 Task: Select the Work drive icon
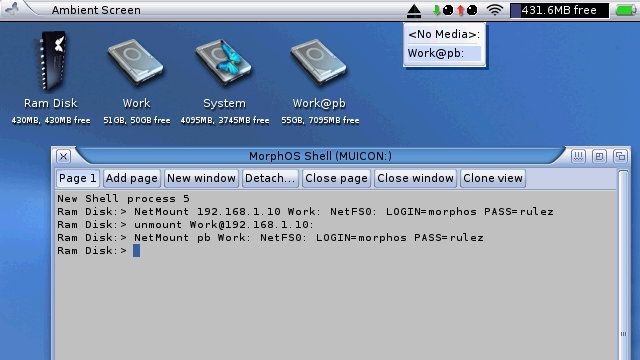coord(136,62)
